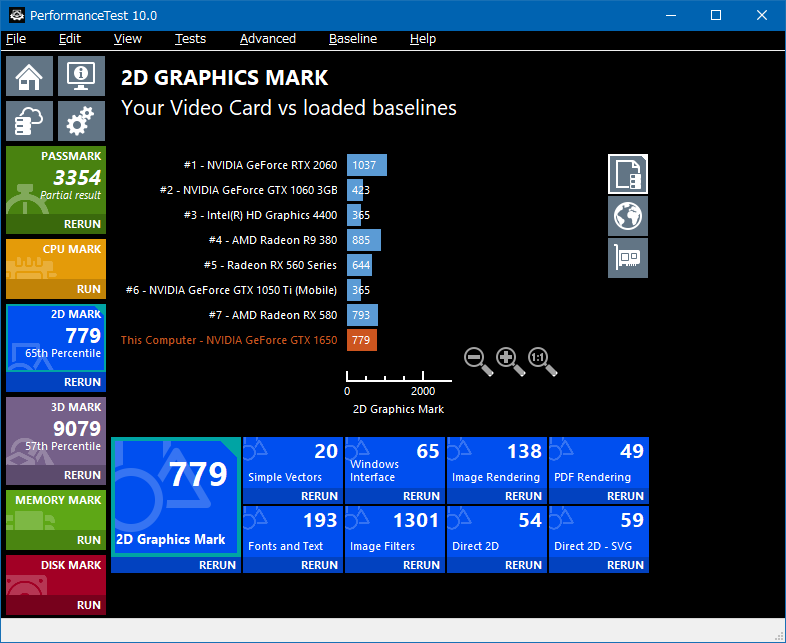Click the export results document icon

pos(628,174)
